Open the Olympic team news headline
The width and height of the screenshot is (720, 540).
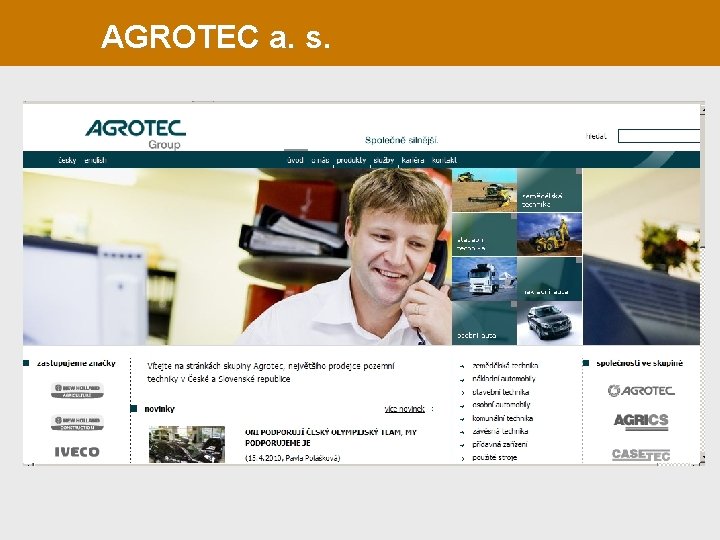(331, 438)
